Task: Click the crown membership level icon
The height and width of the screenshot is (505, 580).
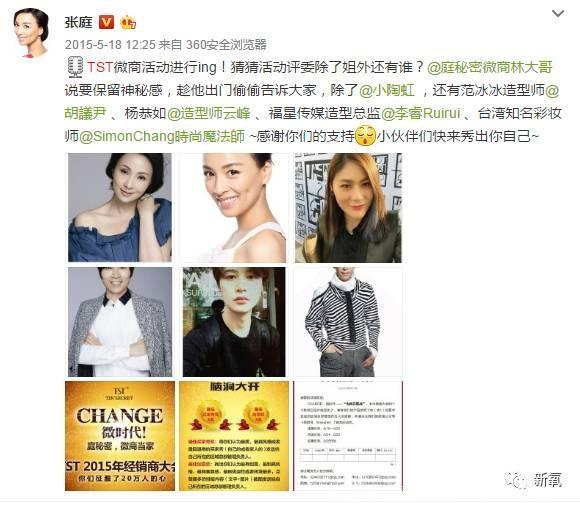Action: click(x=128, y=23)
